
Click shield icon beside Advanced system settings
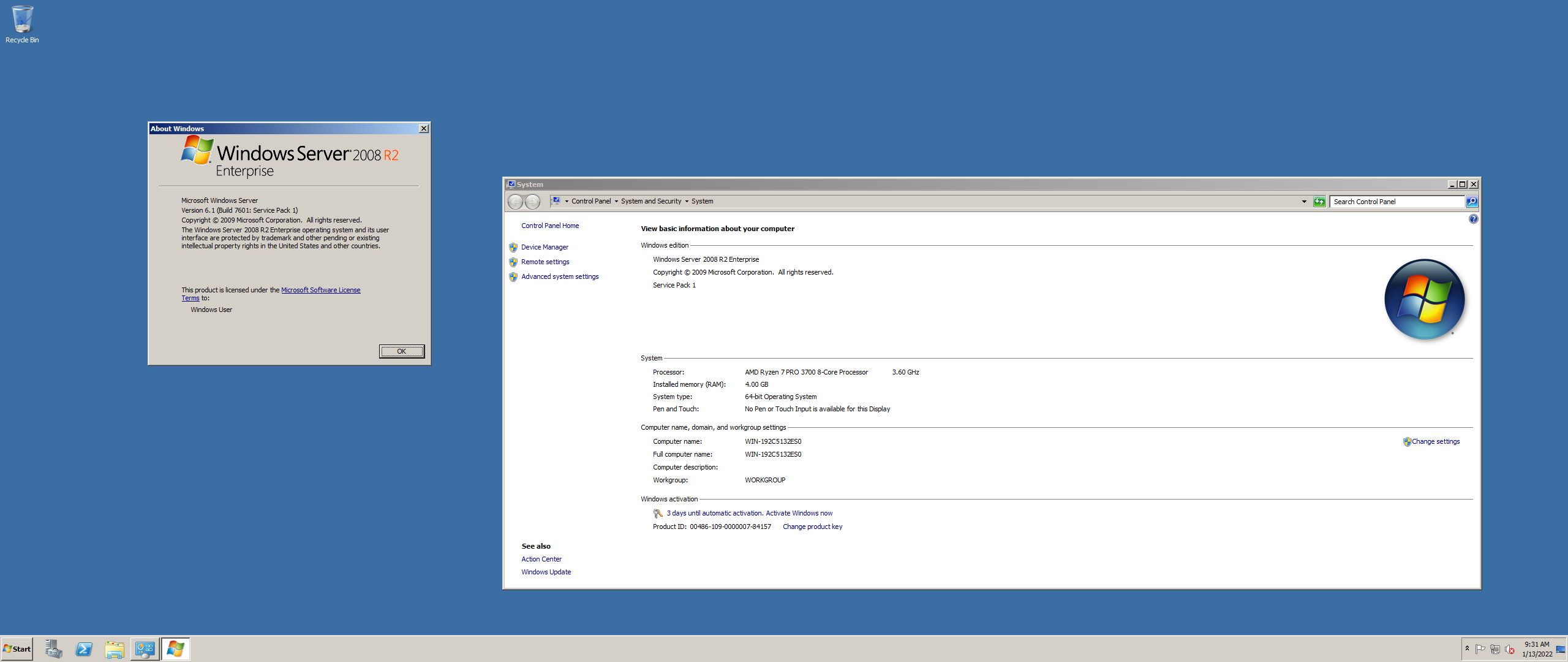[x=513, y=277]
